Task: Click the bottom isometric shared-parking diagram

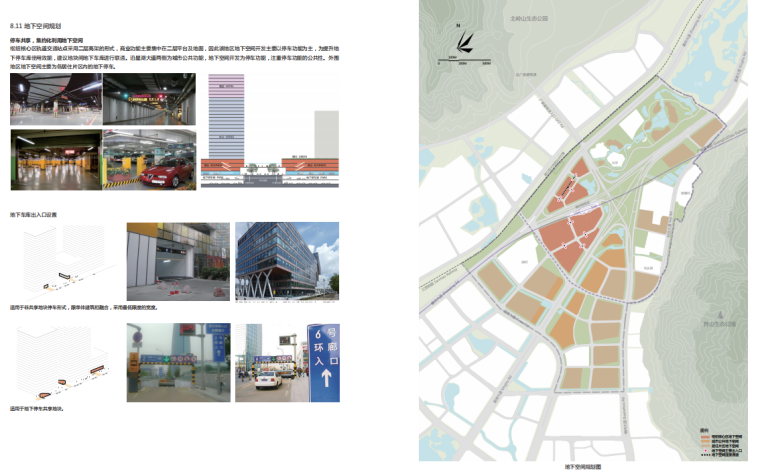Action: (x=62, y=363)
